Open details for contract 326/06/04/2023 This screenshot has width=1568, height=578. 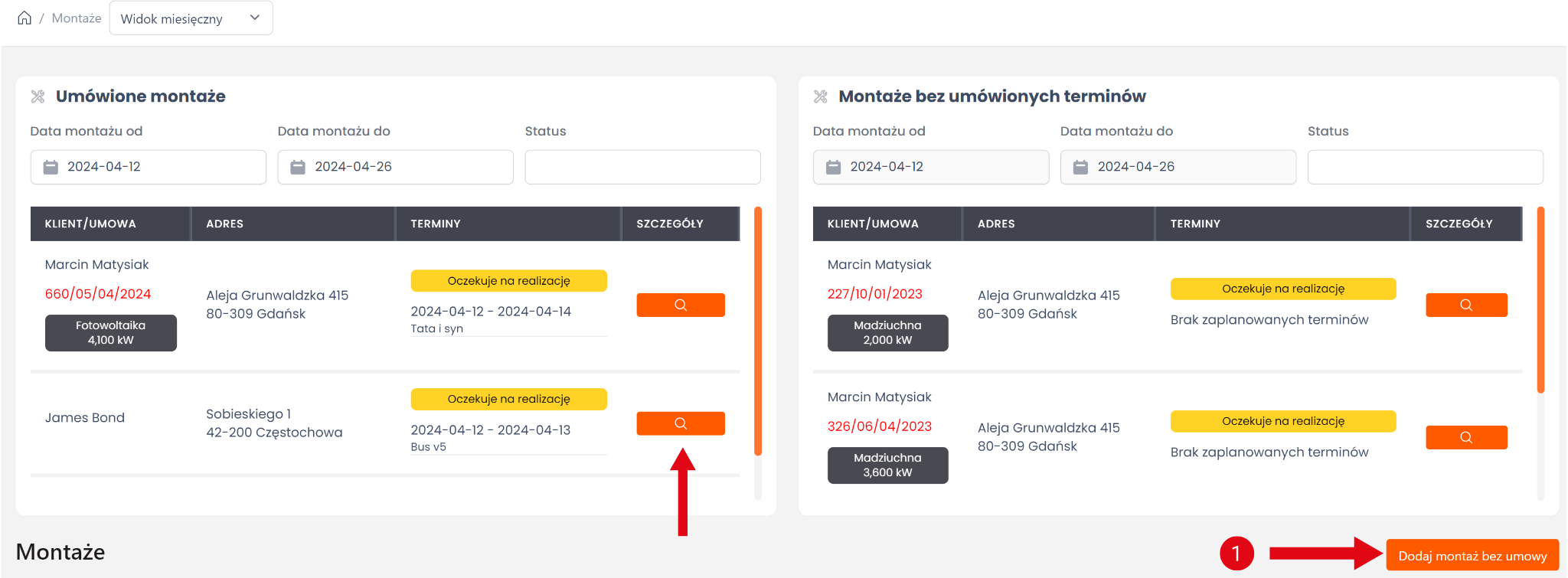tap(1465, 437)
